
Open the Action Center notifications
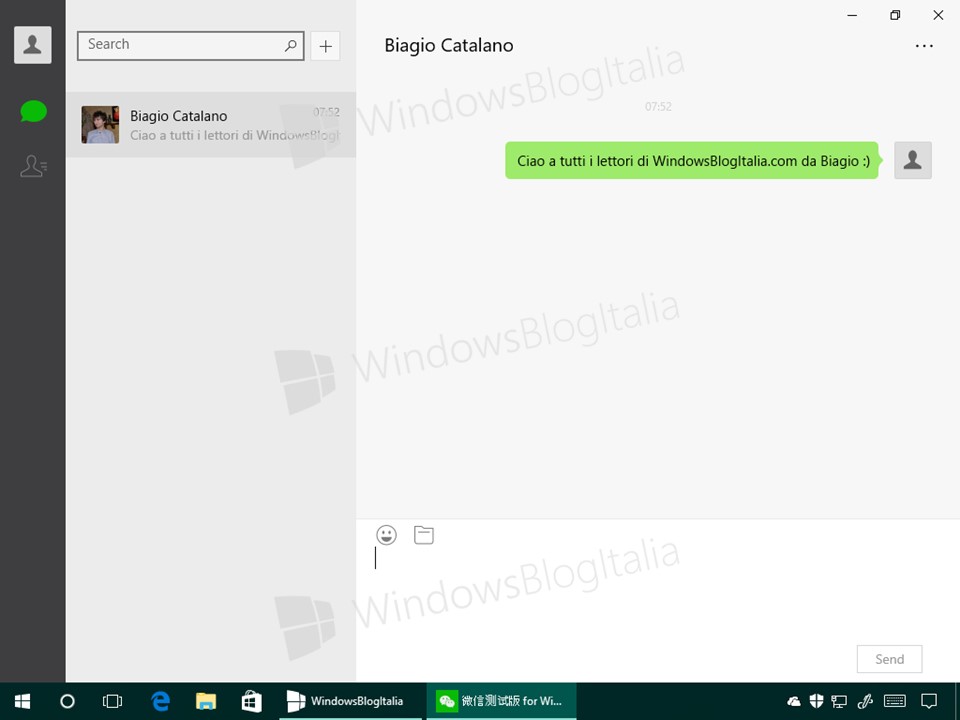929,701
